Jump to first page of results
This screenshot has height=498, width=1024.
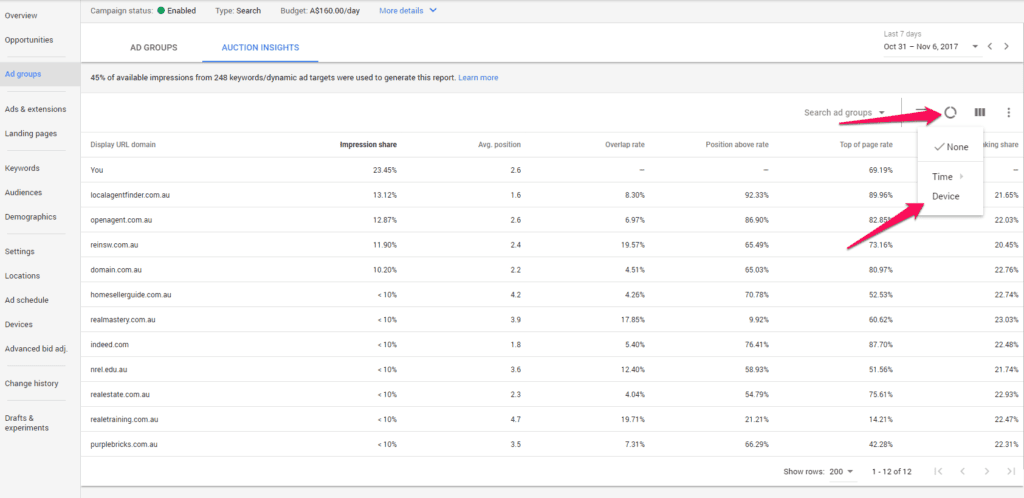coord(938,471)
